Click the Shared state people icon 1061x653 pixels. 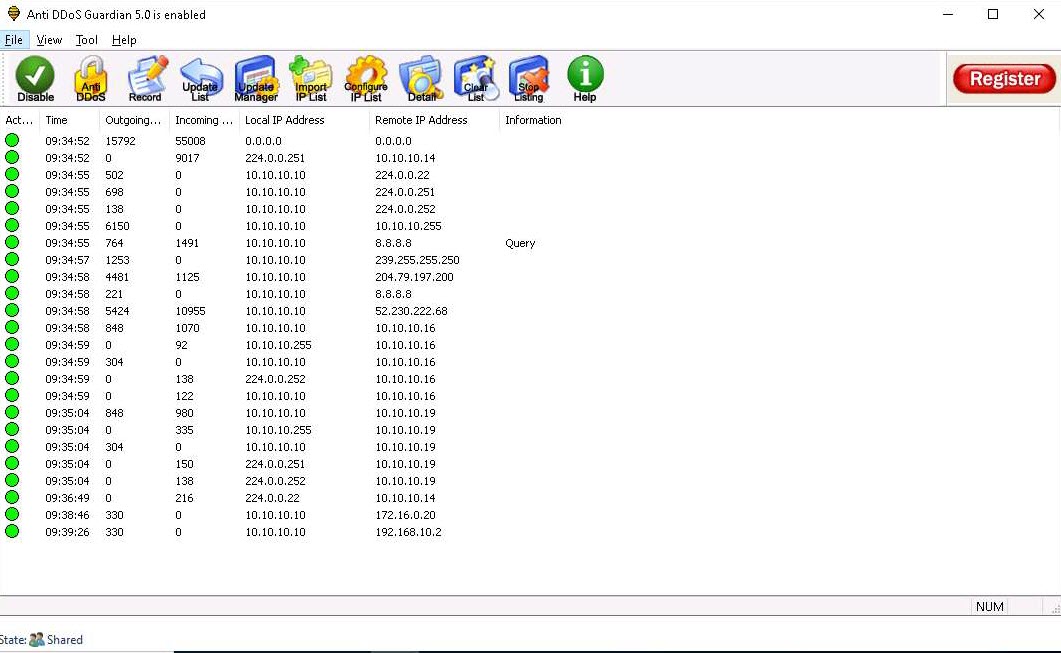click(37, 639)
